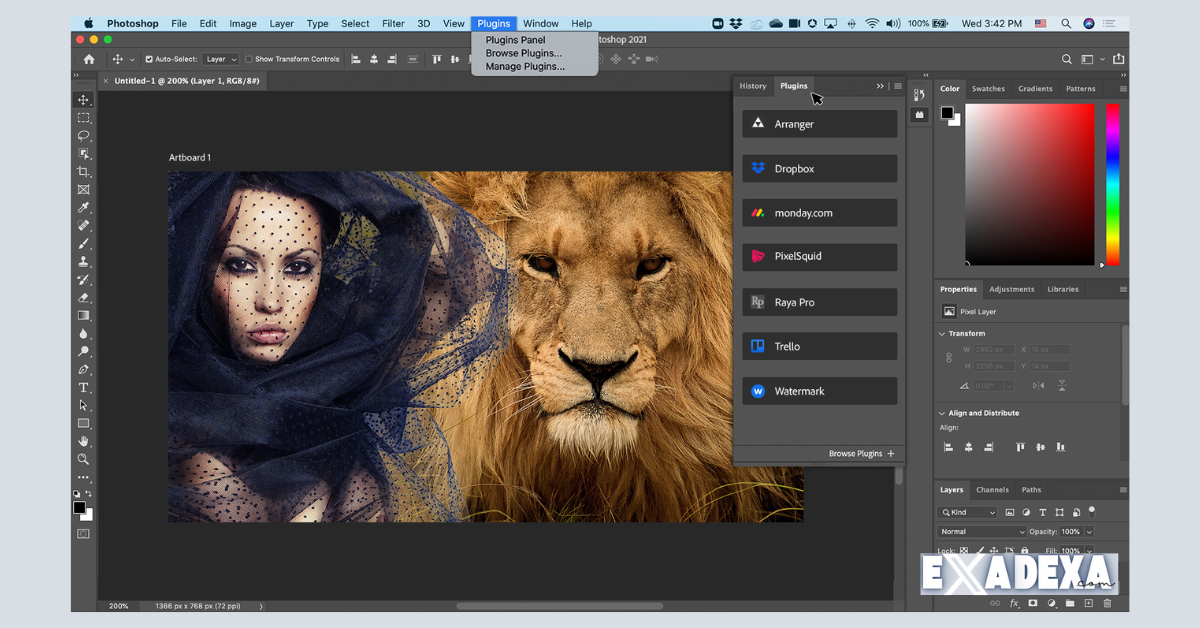
Task: Switch to the Channels tab
Action: coord(992,489)
